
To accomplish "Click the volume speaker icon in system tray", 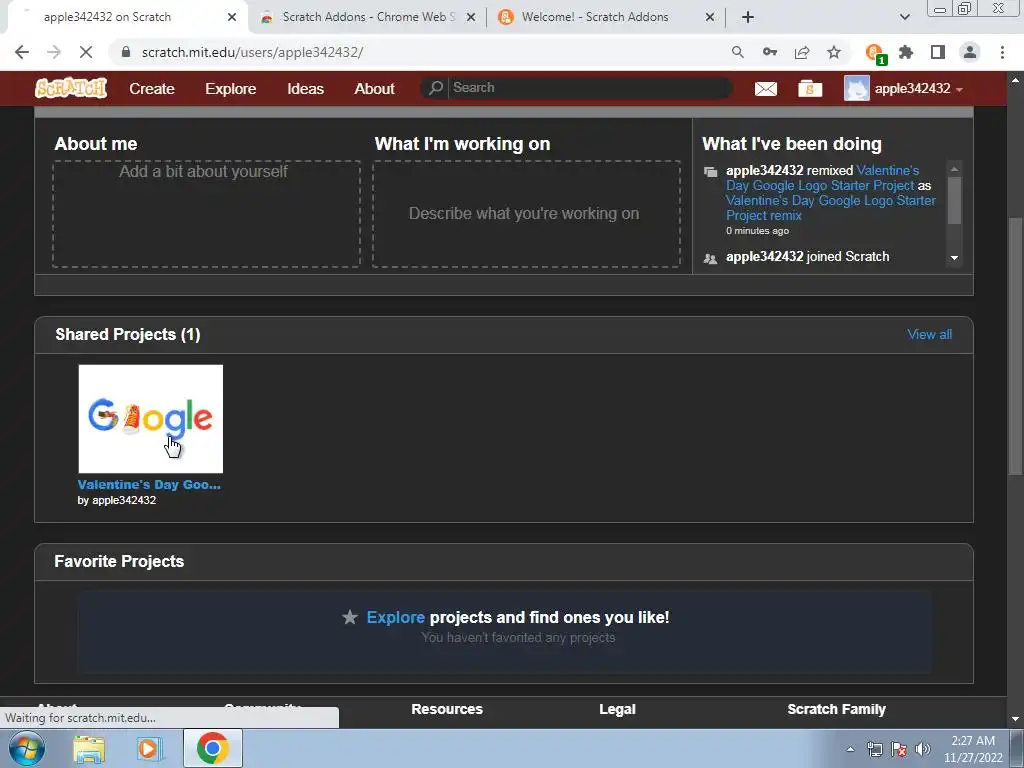I will 922,749.
